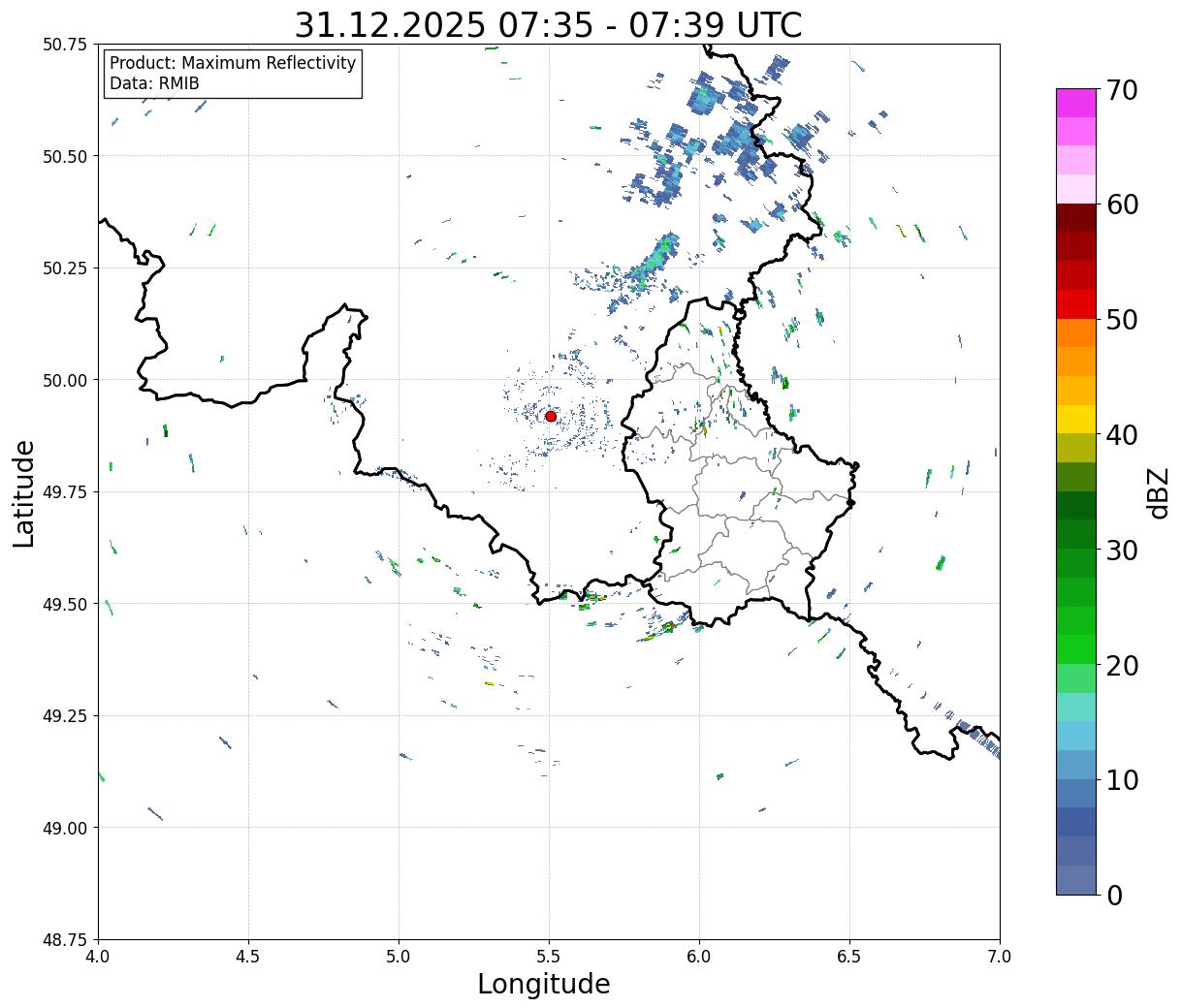Click the yellow swatch just above 40 dBZ
1182x1008 pixels.
1075,420
